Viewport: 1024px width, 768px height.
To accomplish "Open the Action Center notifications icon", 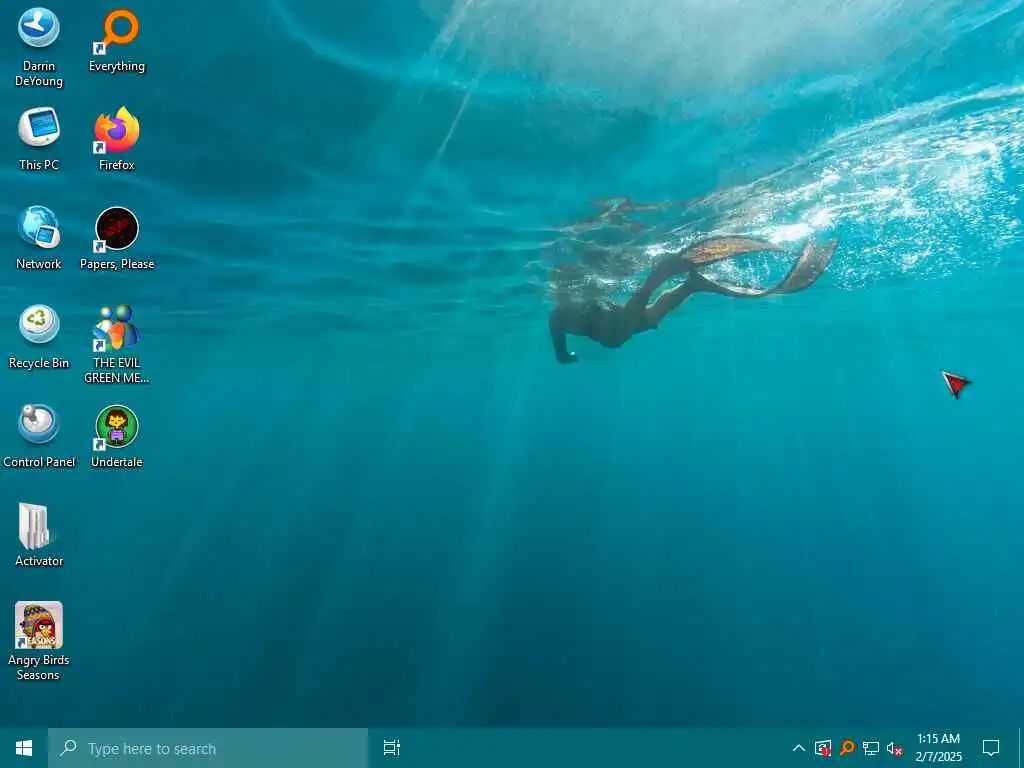I will pos(991,748).
